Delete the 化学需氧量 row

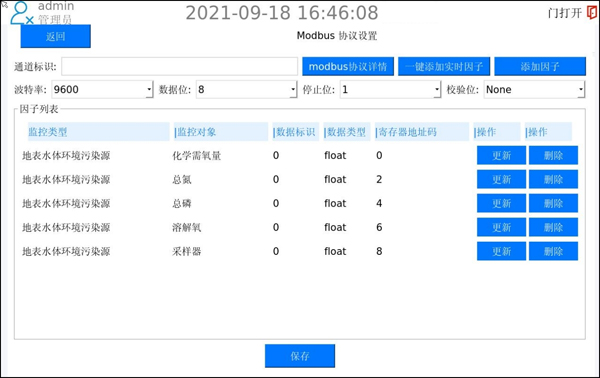click(x=553, y=155)
